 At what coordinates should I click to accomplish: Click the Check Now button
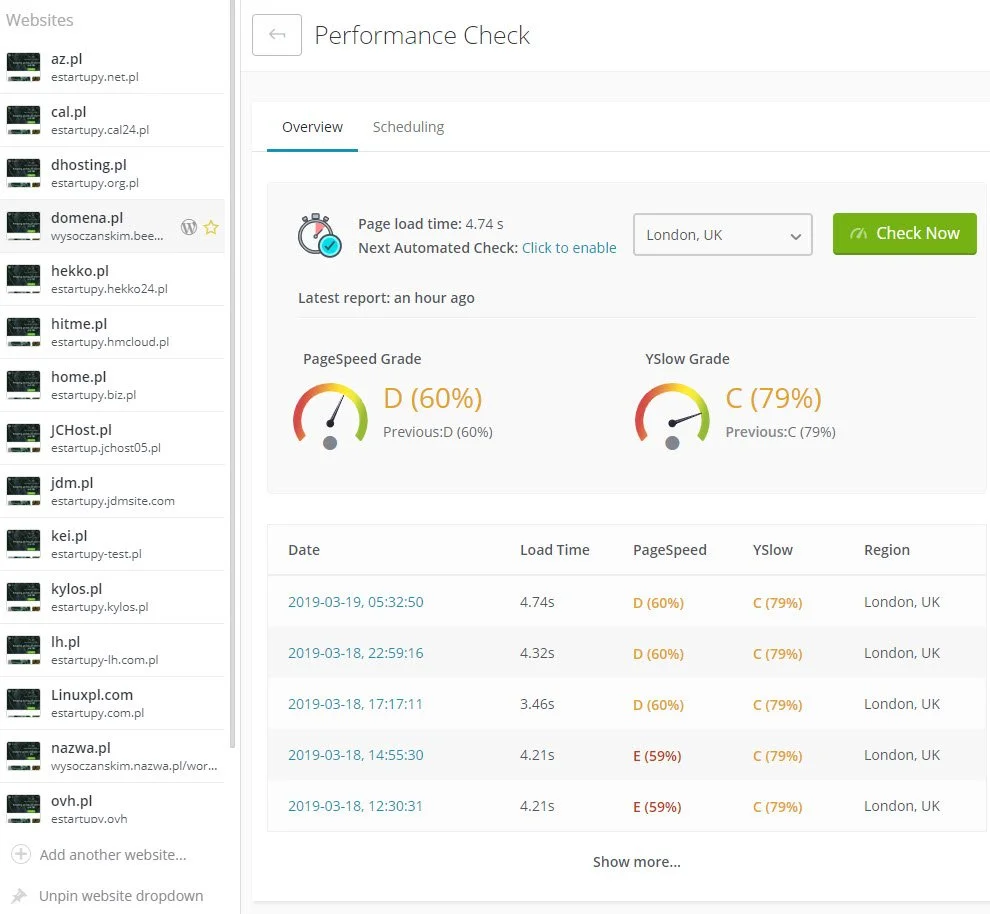click(x=905, y=234)
